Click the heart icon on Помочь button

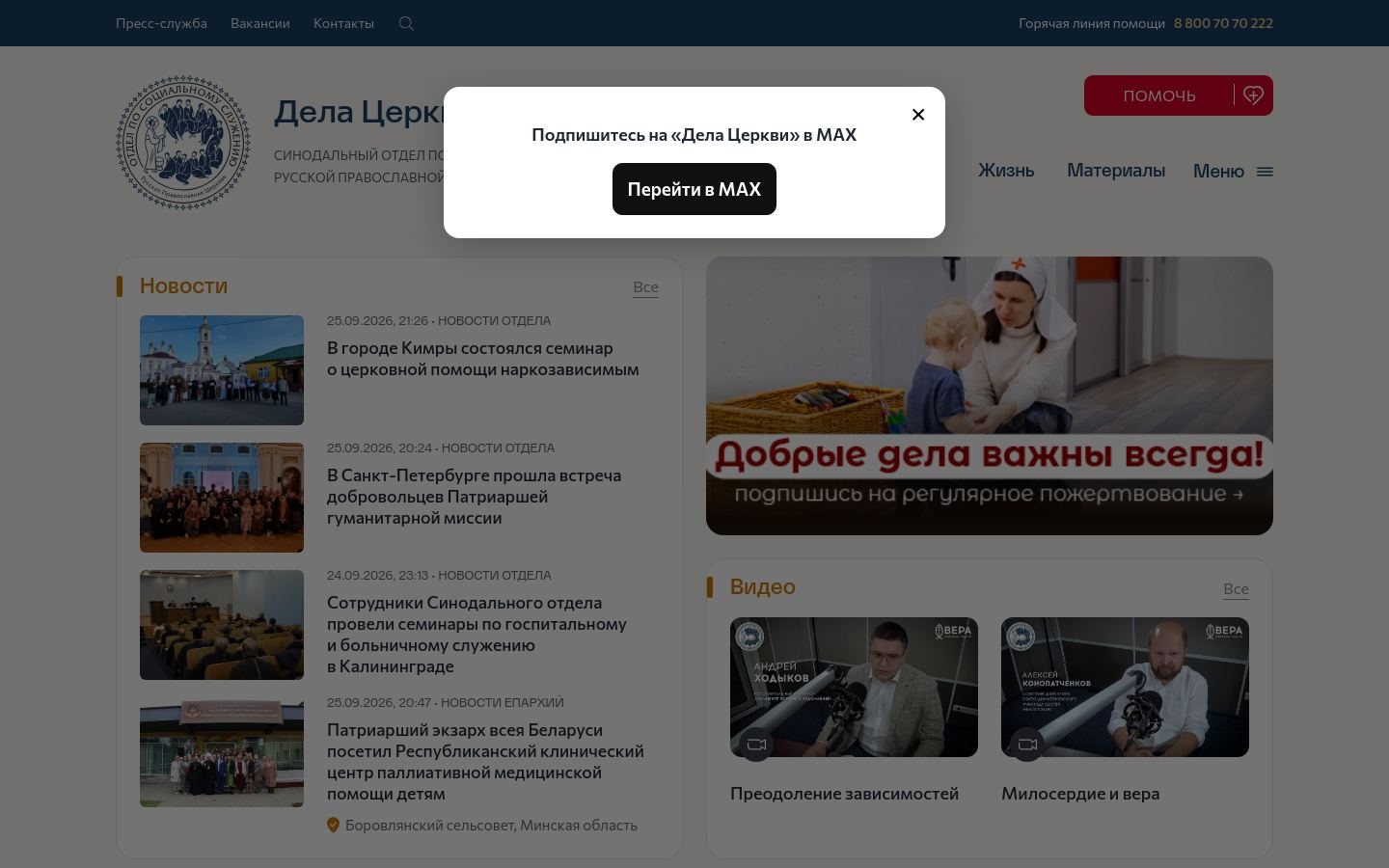[1253, 95]
